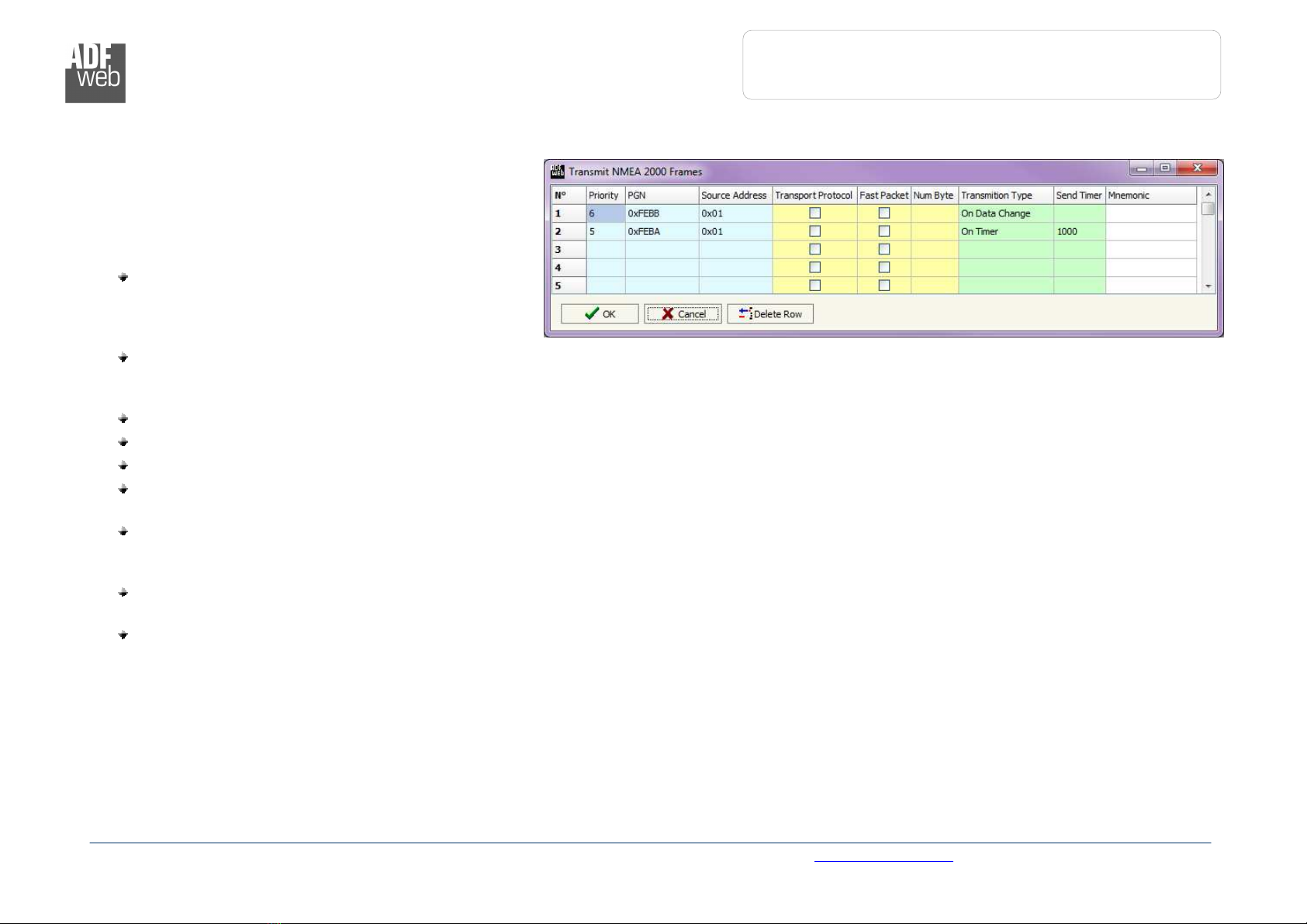Select Priority cell with value 5
Screen dimensions: 1307x924
606,231
